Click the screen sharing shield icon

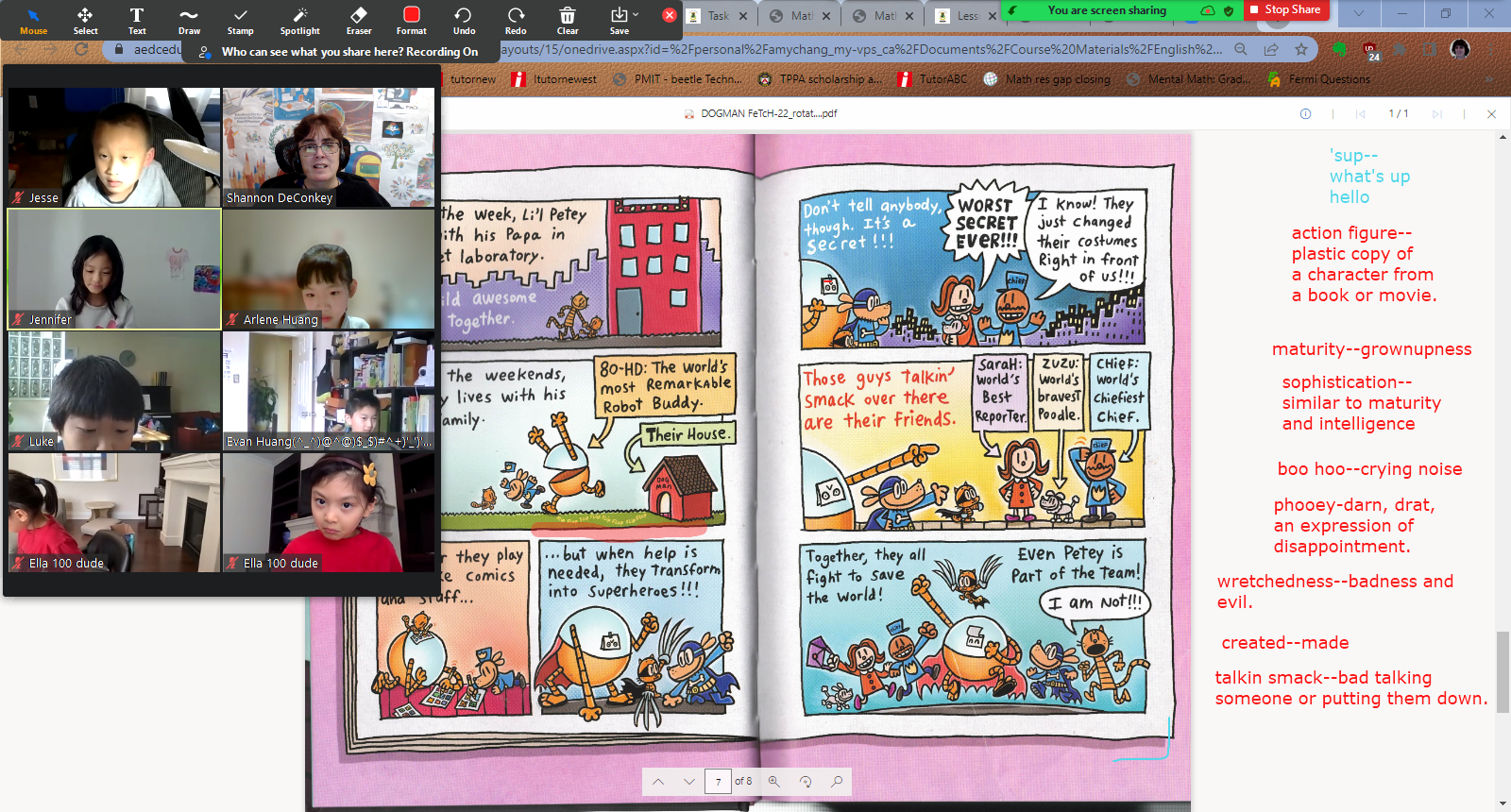[1229, 10]
